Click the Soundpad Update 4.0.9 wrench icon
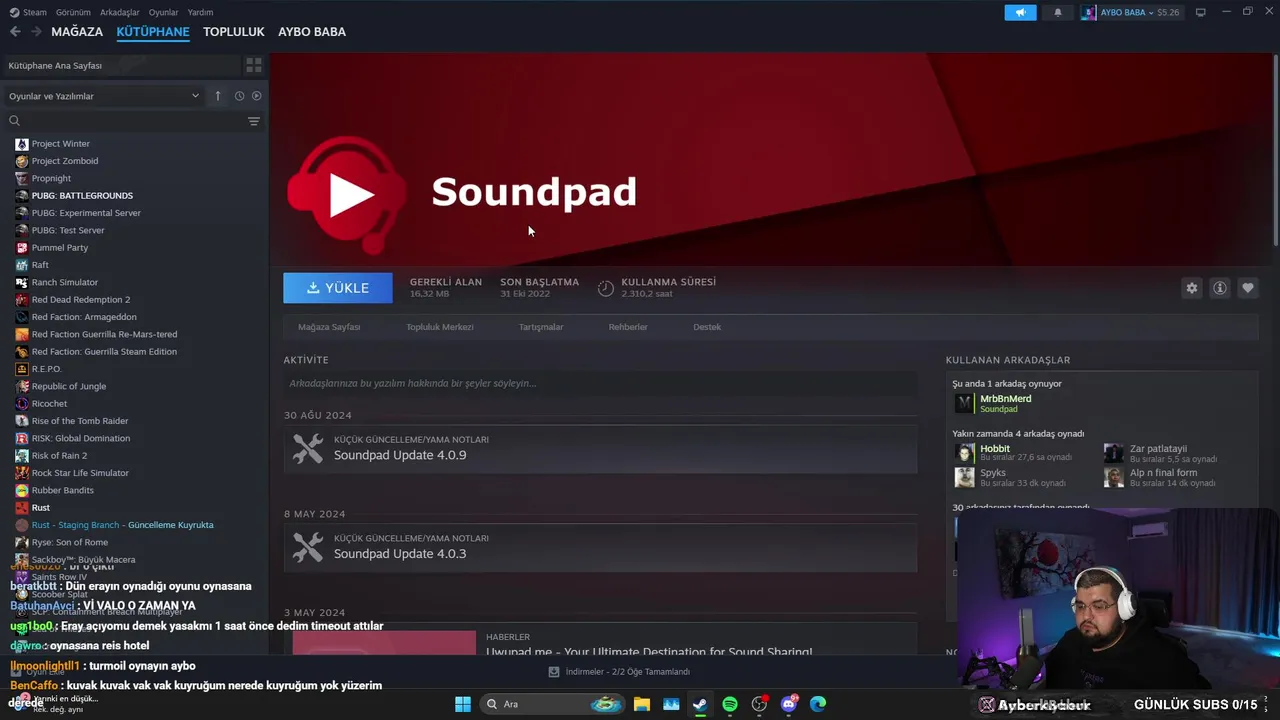The height and width of the screenshot is (720, 1280). (x=308, y=448)
